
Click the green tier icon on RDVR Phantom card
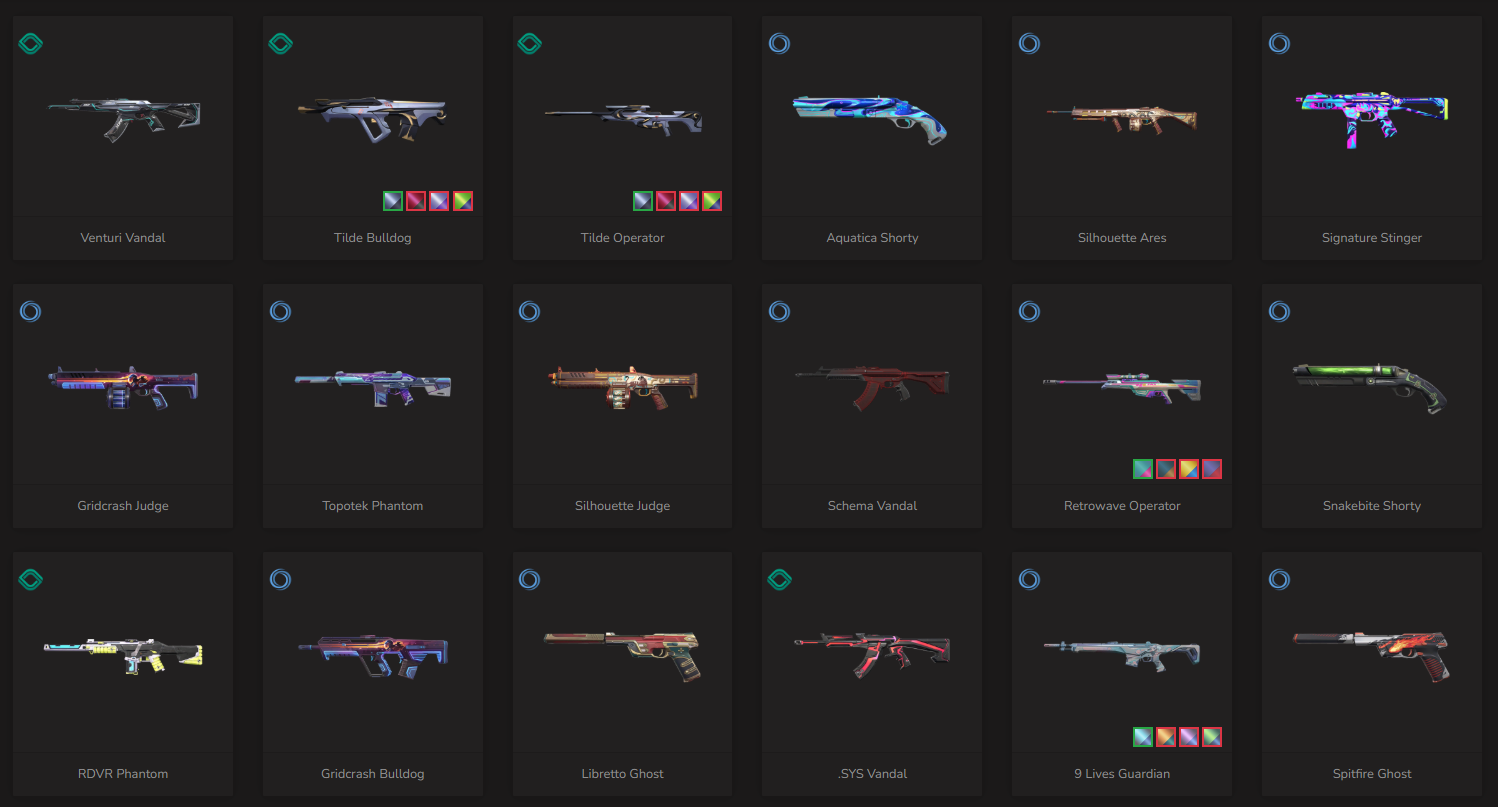pyautogui.click(x=31, y=580)
